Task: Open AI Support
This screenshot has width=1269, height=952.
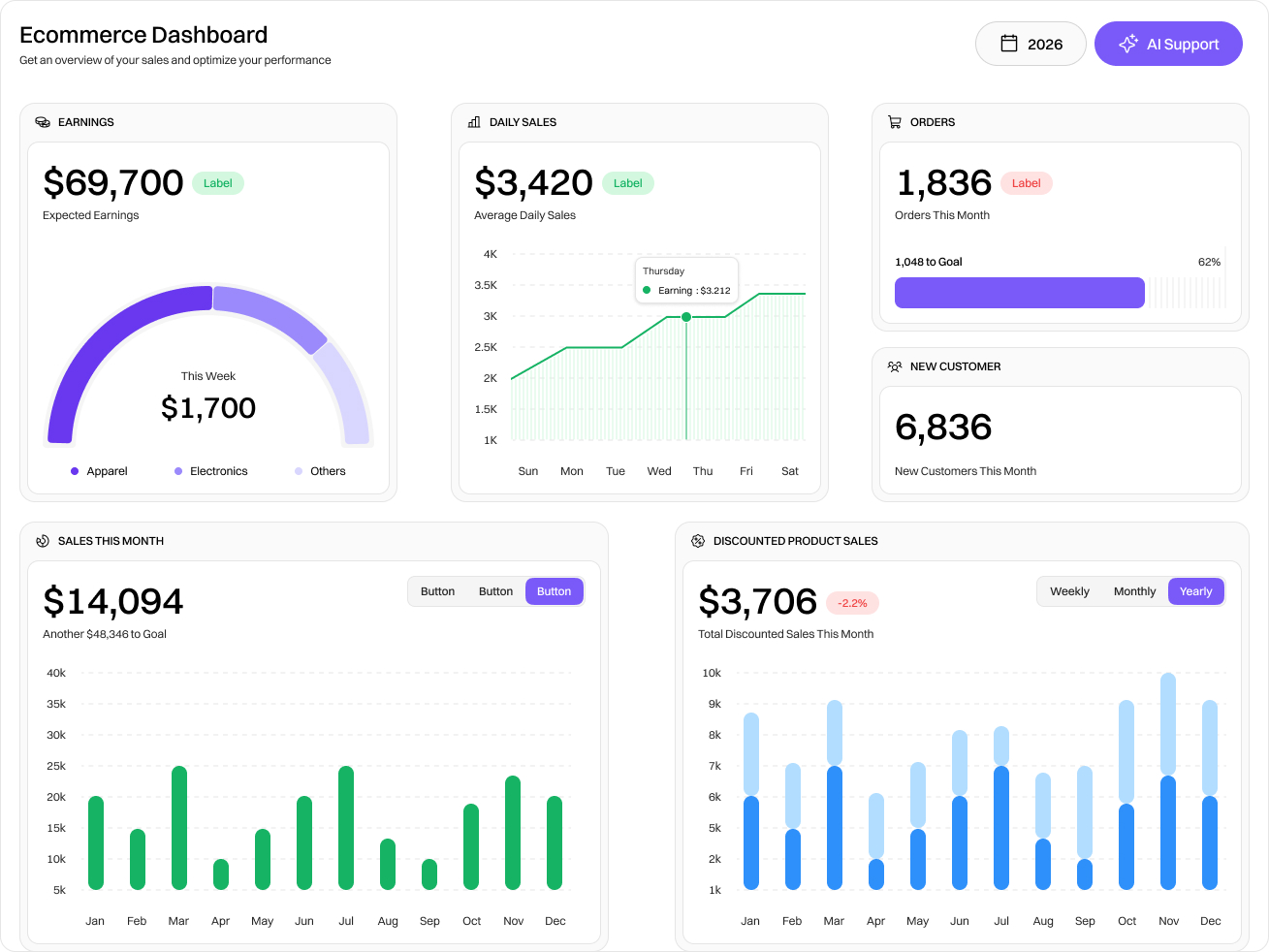Action: (1168, 44)
